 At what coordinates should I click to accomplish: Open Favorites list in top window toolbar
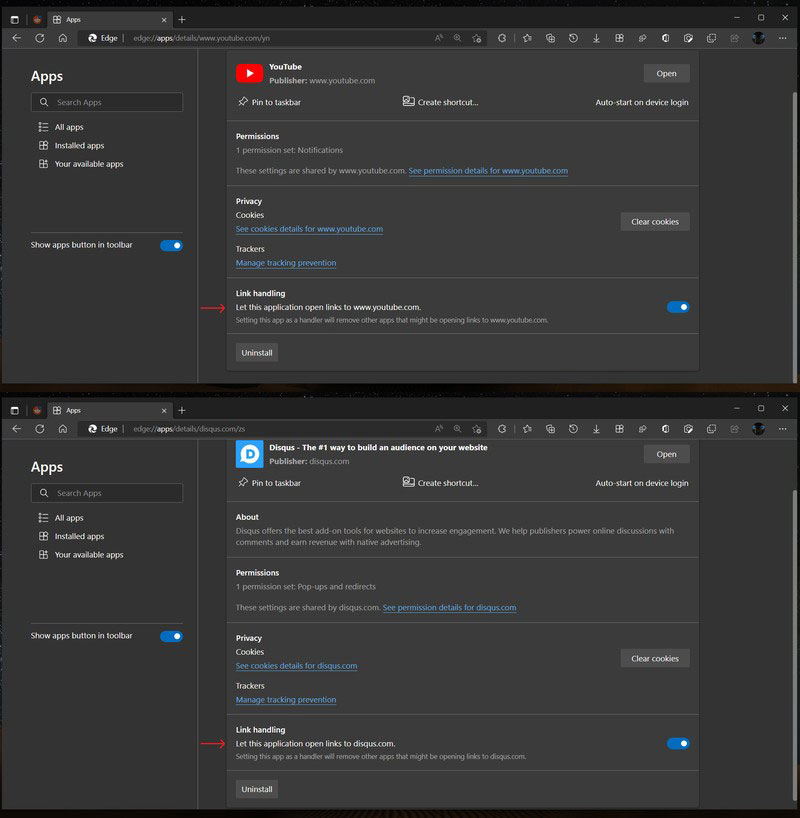pyautogui.click(x=528, y=38)
